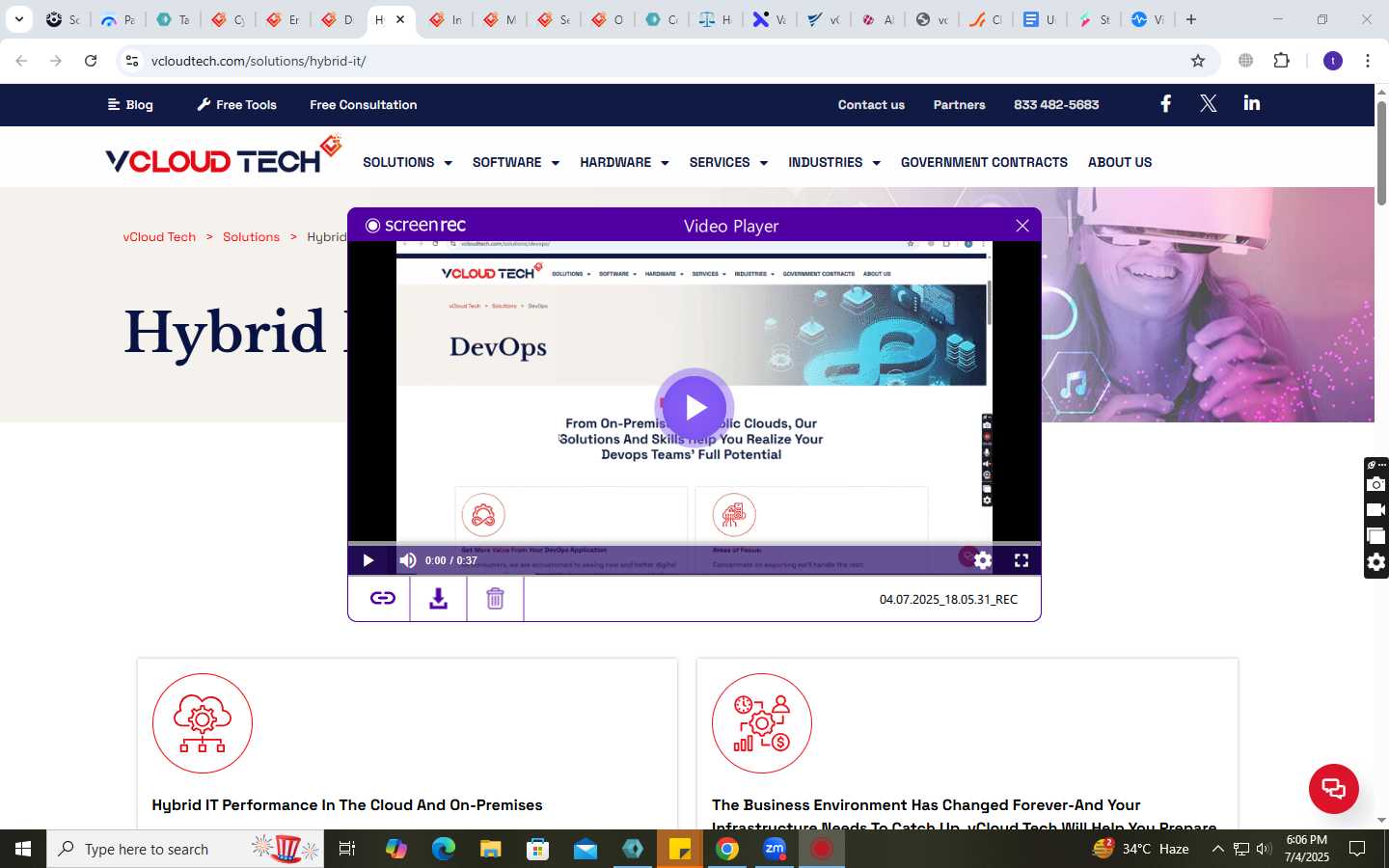
Task: Click the Windows taskbar search box
Action: [x=185, y=849]
